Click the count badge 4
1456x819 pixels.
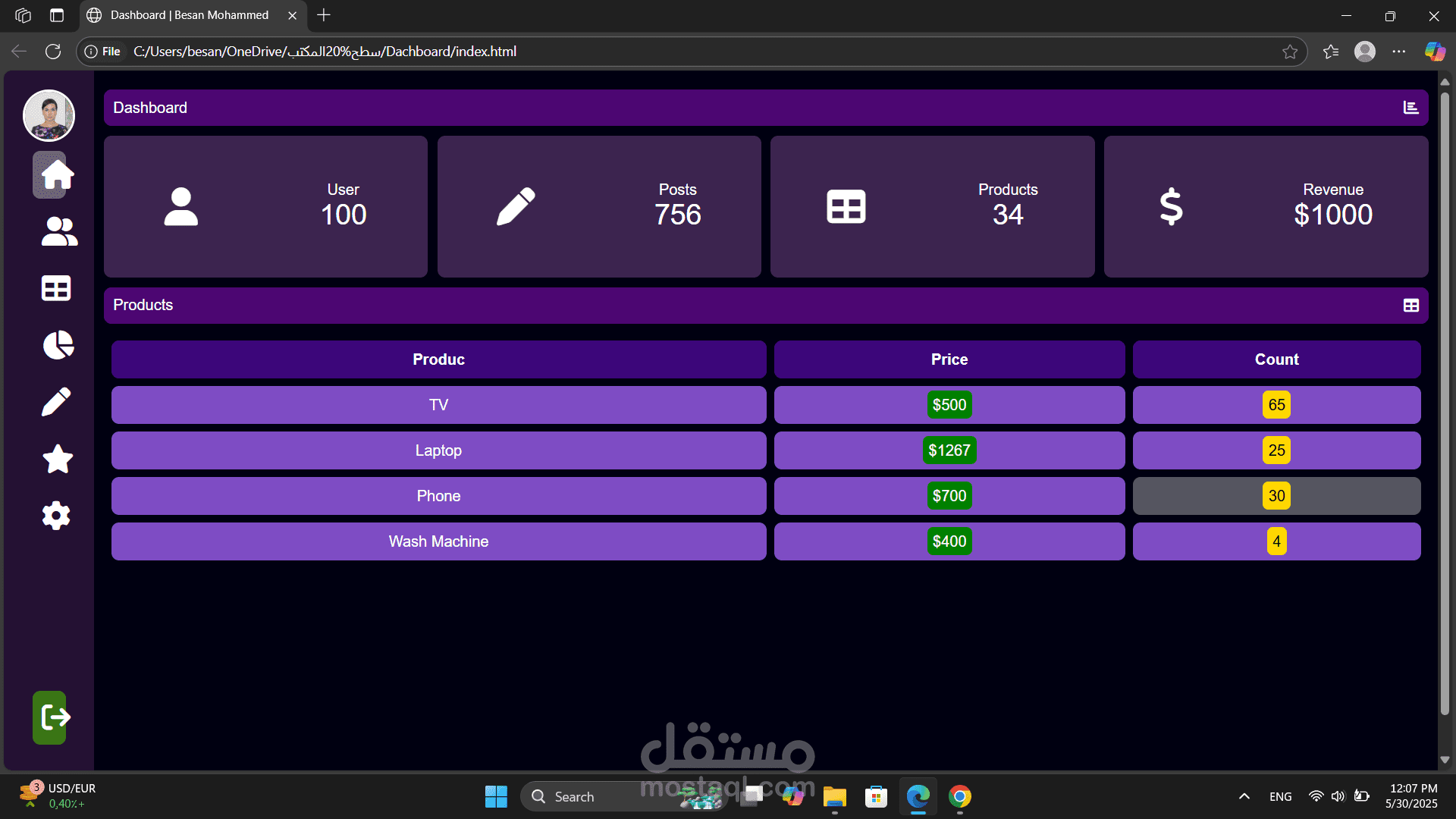point(1277,541)
